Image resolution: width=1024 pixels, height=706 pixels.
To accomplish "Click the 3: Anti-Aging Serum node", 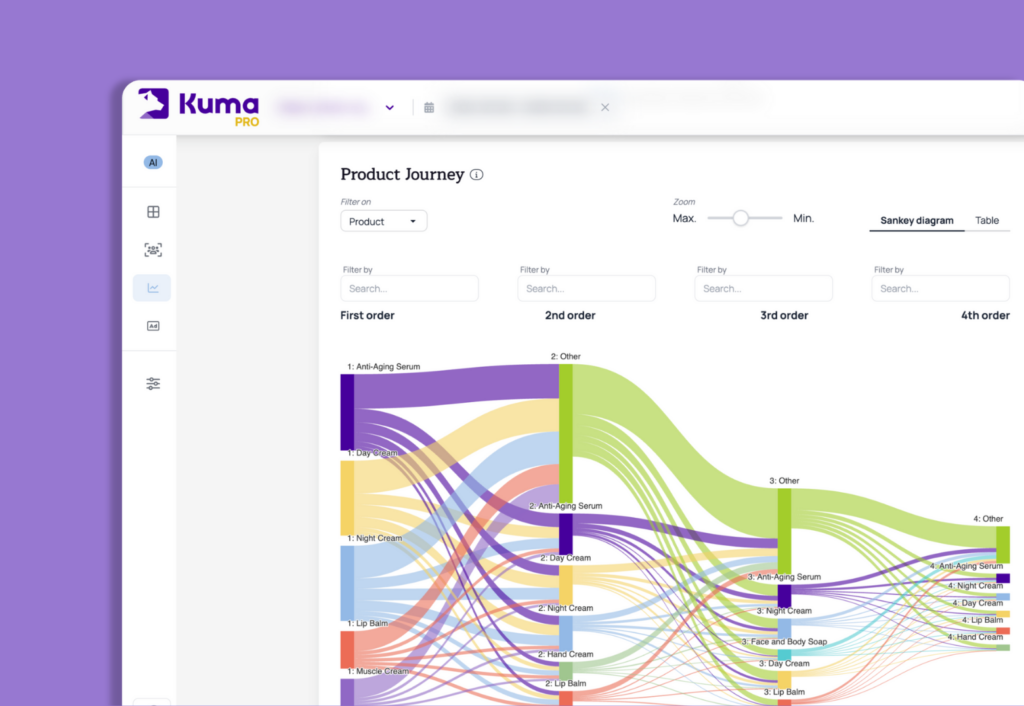I will tap(784, 596).
